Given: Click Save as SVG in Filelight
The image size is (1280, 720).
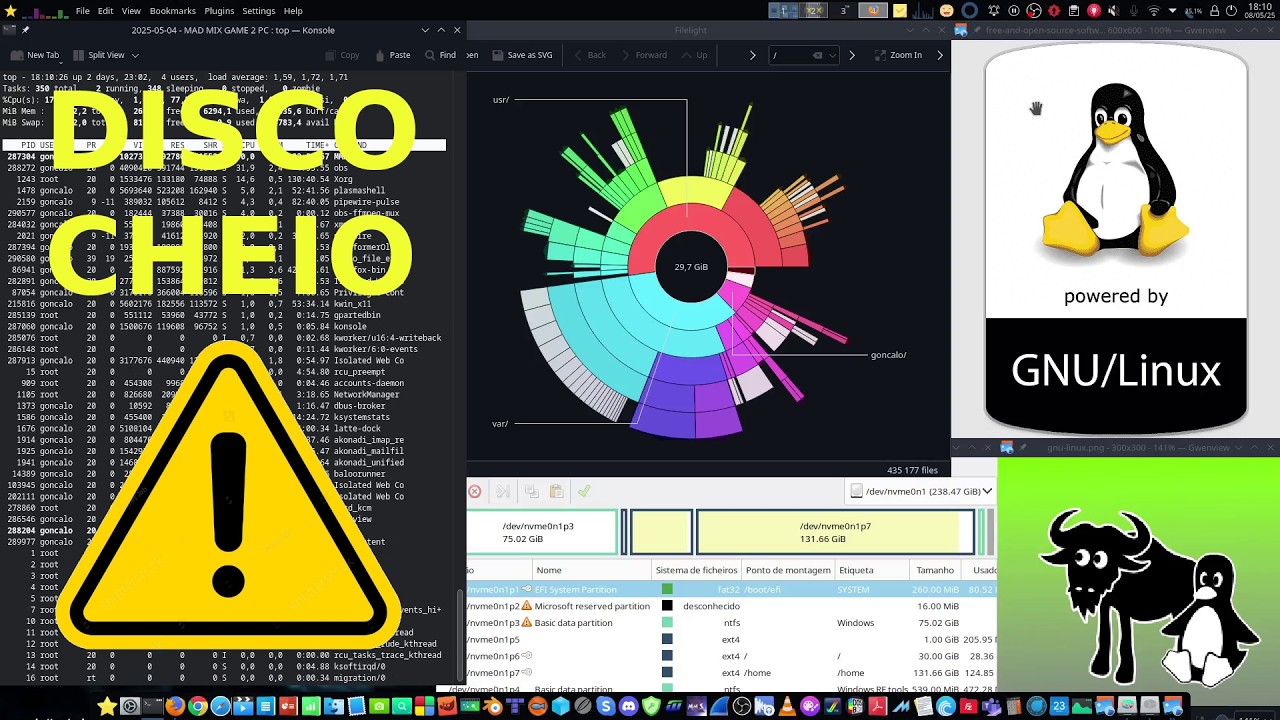Looking at the screenshot, I should pos(521,55).
